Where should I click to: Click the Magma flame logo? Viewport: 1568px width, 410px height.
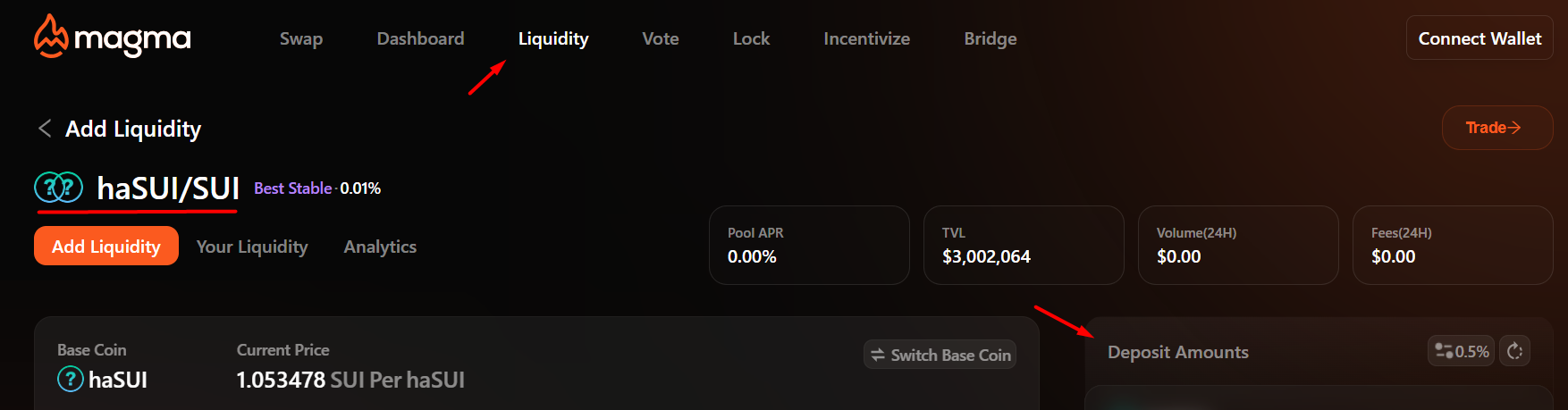tap(51, 37)
